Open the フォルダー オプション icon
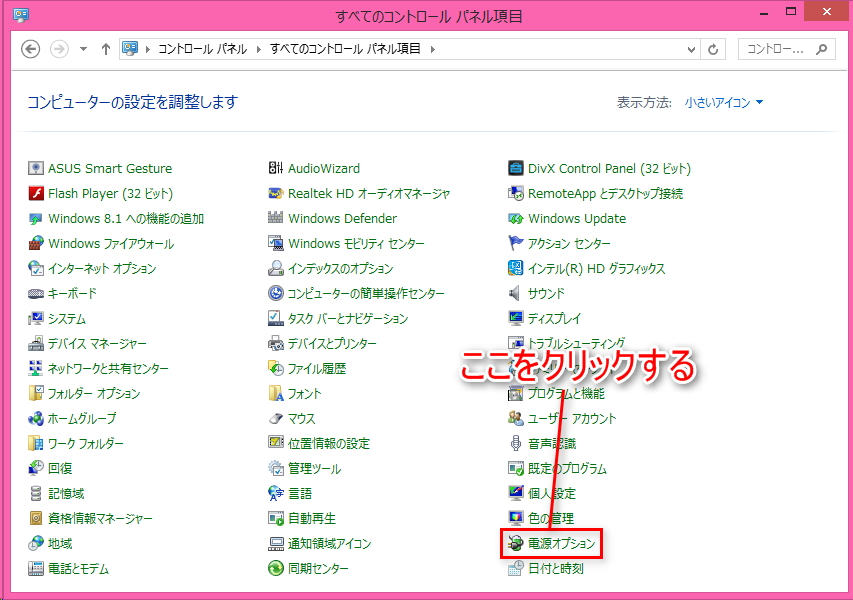853x600 pixels. (36, 394)
